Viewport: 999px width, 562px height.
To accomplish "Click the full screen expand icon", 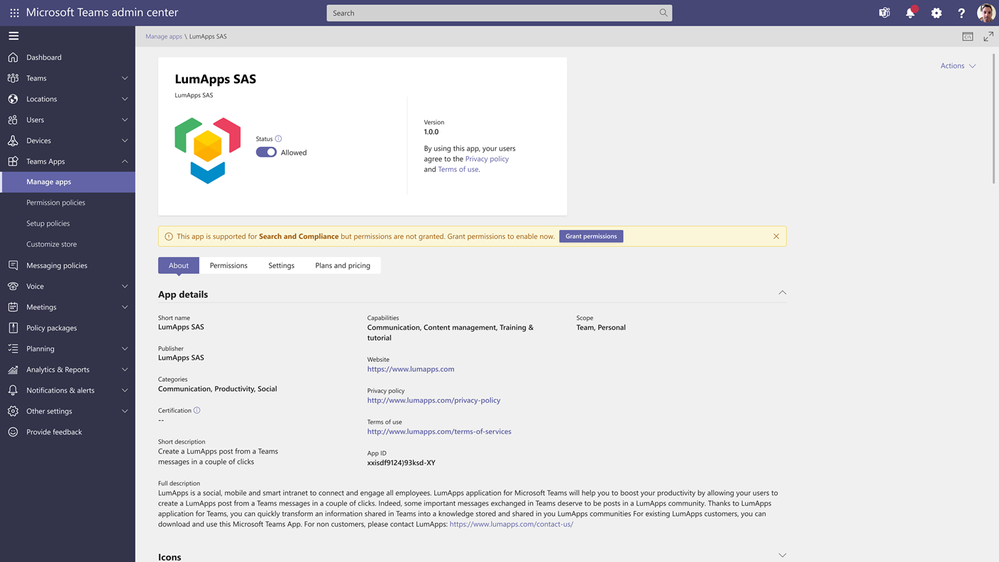I will coord(988,36).
